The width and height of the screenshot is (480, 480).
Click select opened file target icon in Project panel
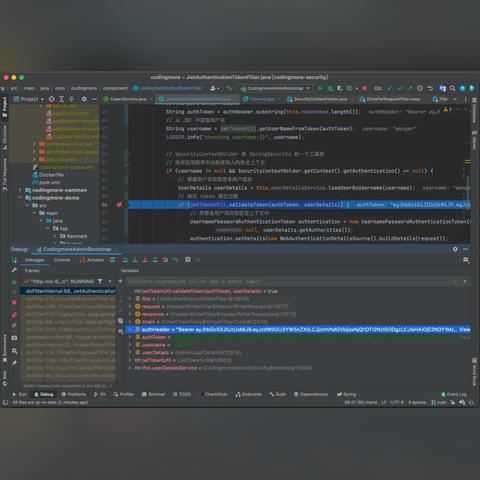pos(51,99)
